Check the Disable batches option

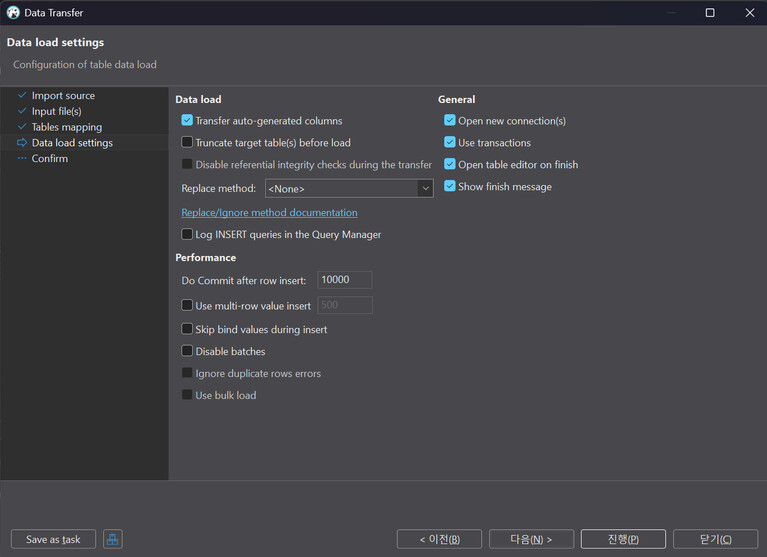tap(187, 351)
